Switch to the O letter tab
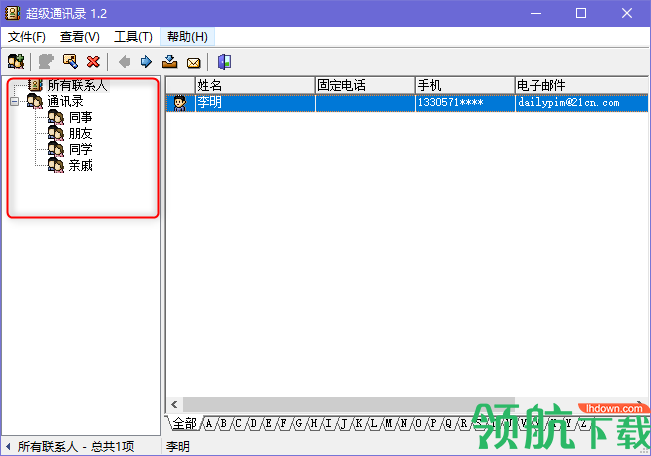 418,424
